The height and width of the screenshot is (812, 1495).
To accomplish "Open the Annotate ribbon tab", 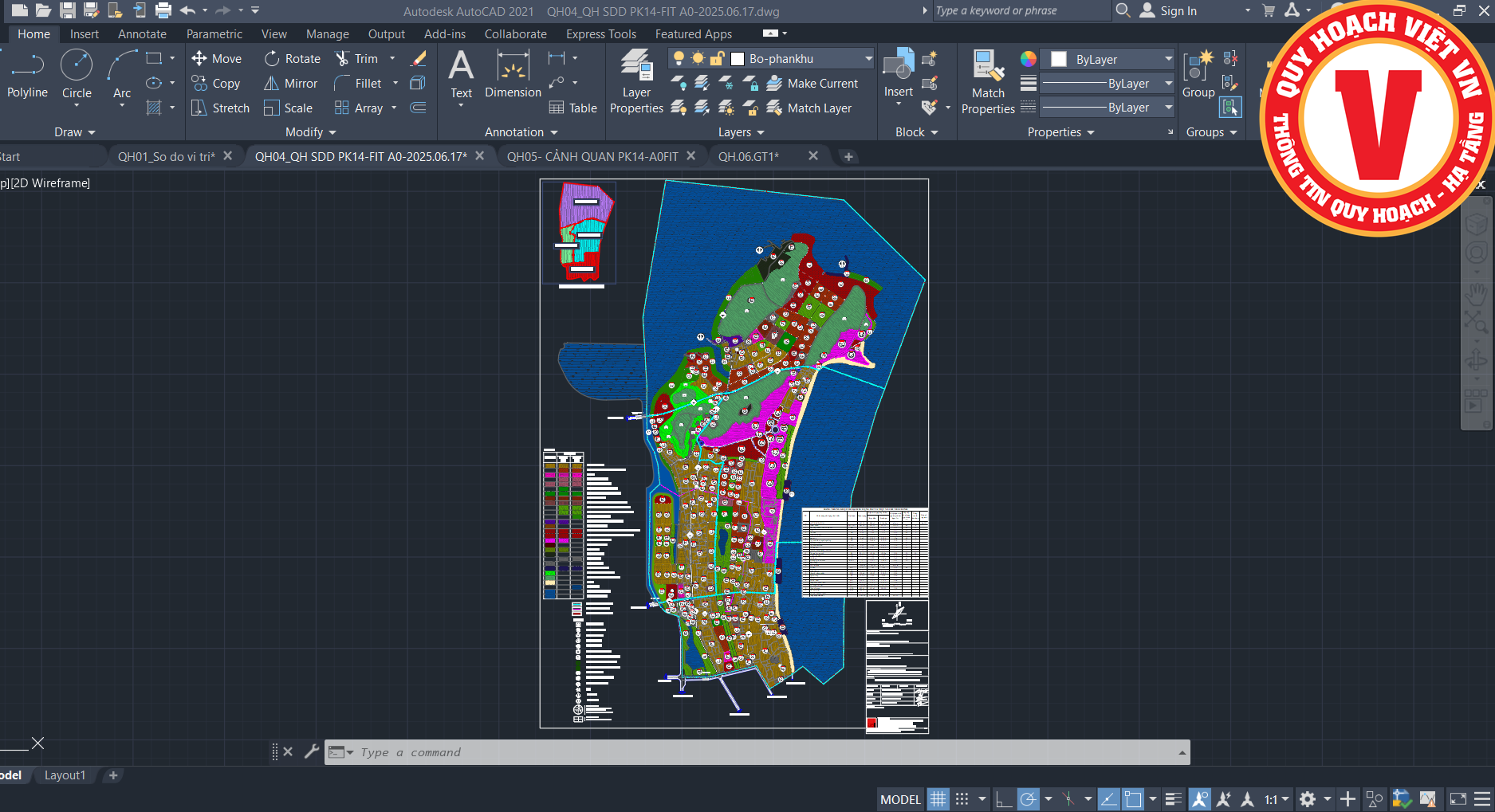I will tap(142, 34).
